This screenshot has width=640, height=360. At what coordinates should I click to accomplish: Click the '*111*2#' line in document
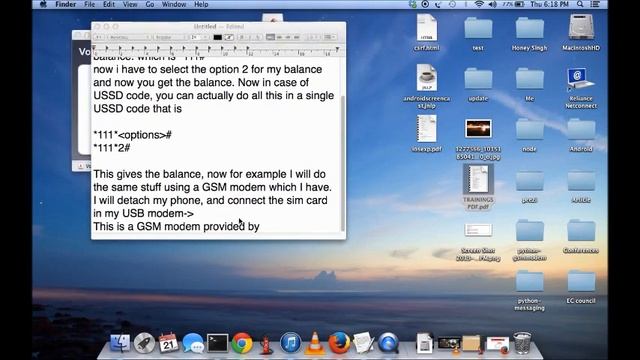pos(112,148)
